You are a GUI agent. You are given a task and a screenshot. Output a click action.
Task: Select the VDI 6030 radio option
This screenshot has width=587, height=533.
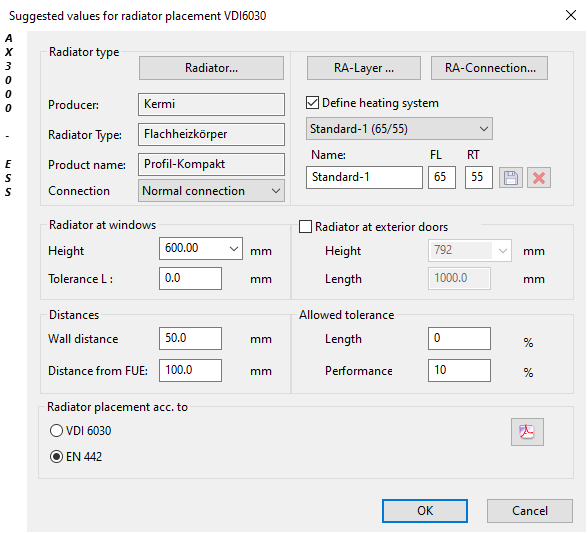click(x=56, y=430)
